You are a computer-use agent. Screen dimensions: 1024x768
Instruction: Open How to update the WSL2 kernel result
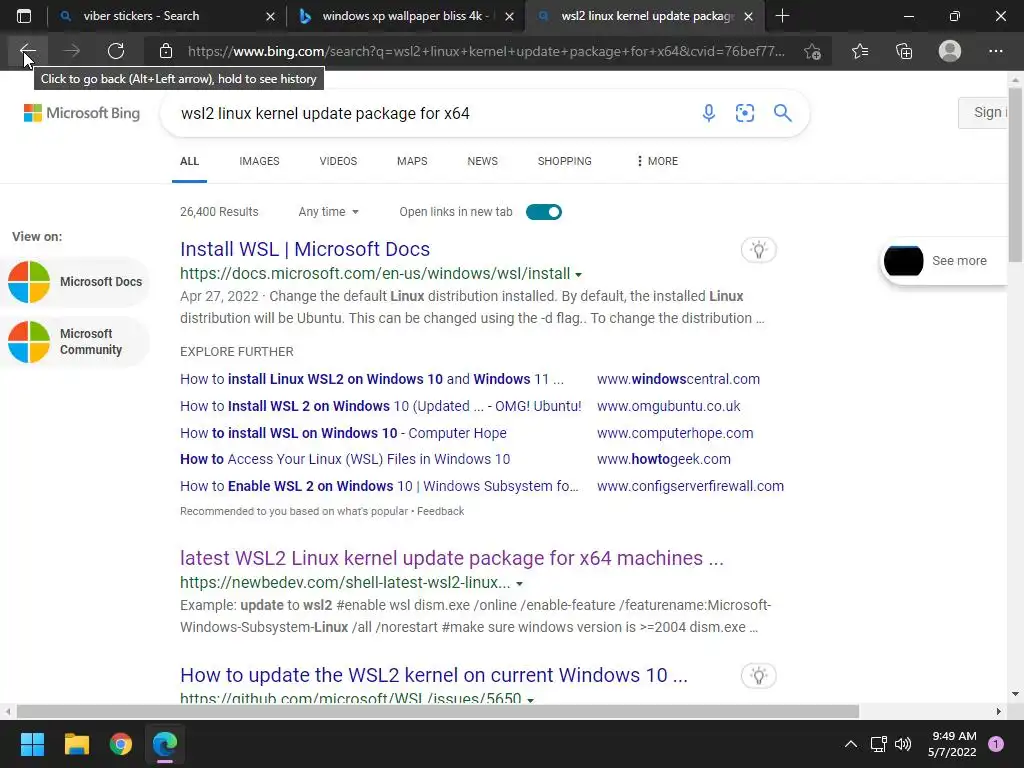(x=434, y=675)
